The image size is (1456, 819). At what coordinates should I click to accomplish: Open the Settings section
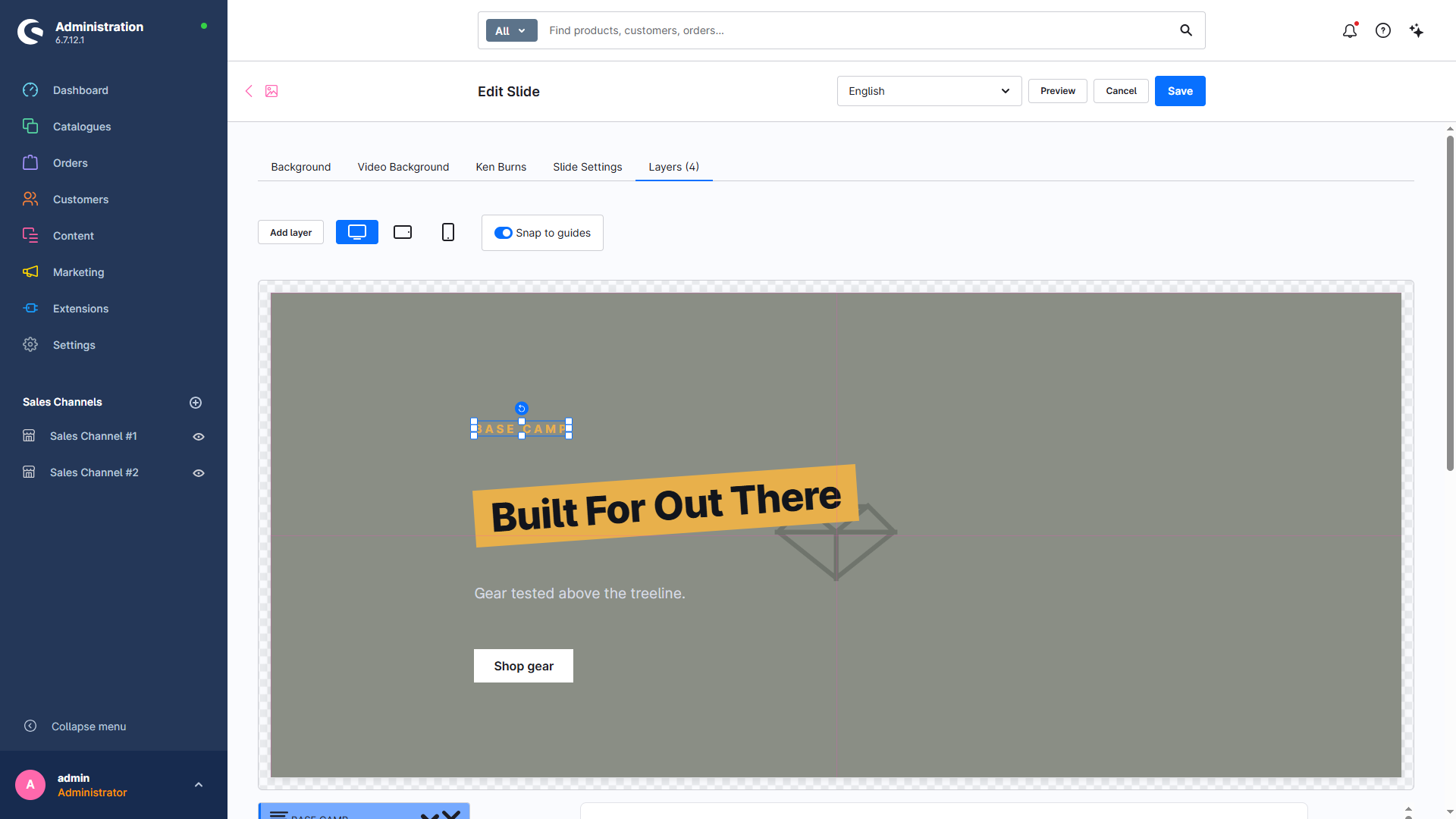[x=74, y=345]
